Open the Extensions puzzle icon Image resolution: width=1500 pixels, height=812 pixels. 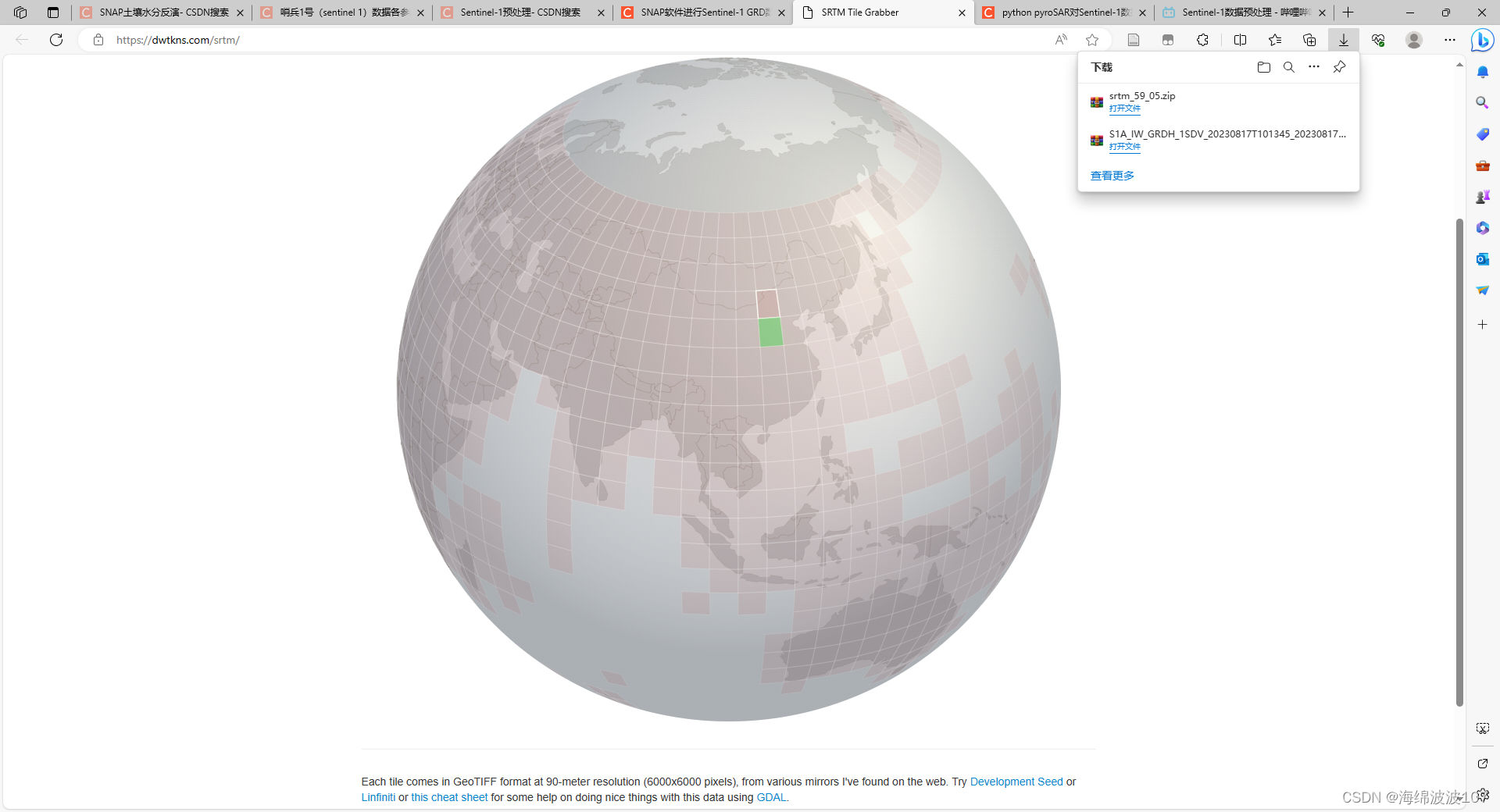pos(1202,40)
